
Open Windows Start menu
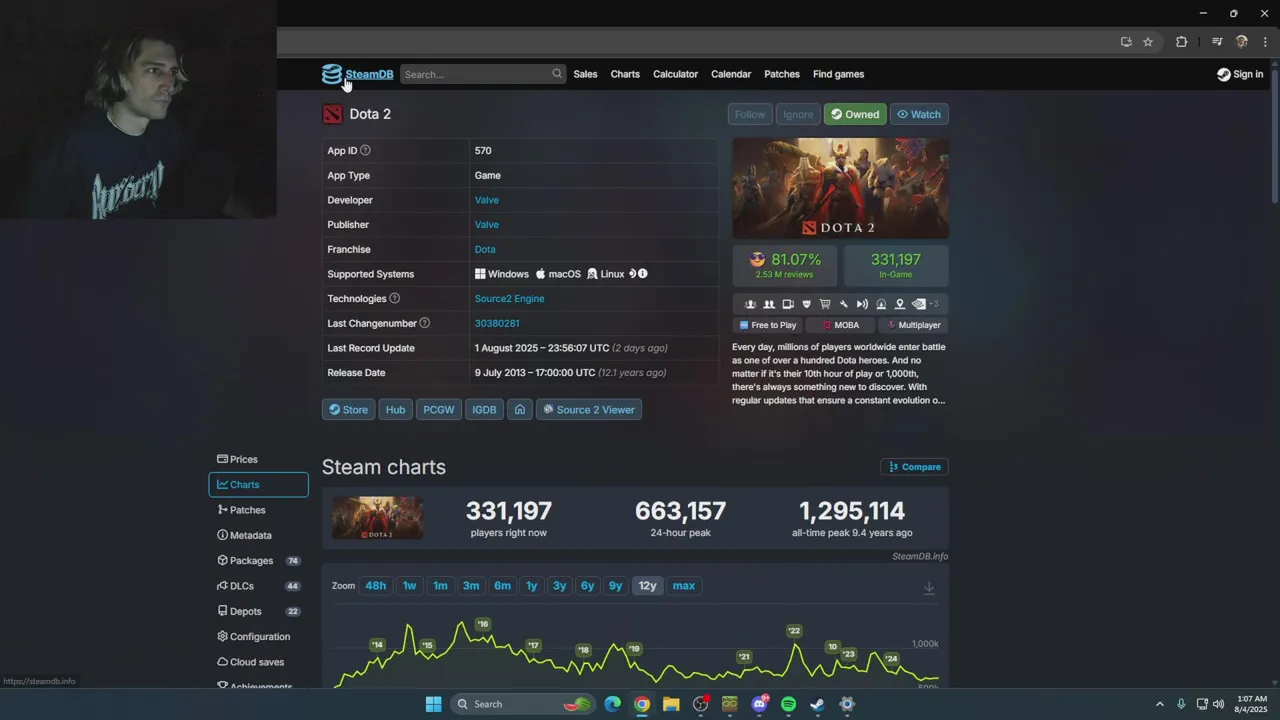(433, 704)
